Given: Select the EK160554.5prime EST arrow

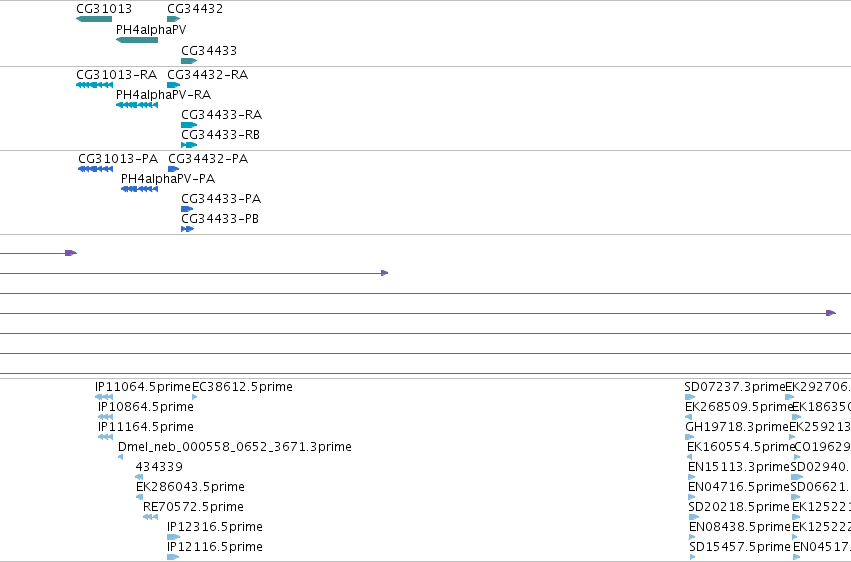Looking at the screenshot, I should 689,457.
